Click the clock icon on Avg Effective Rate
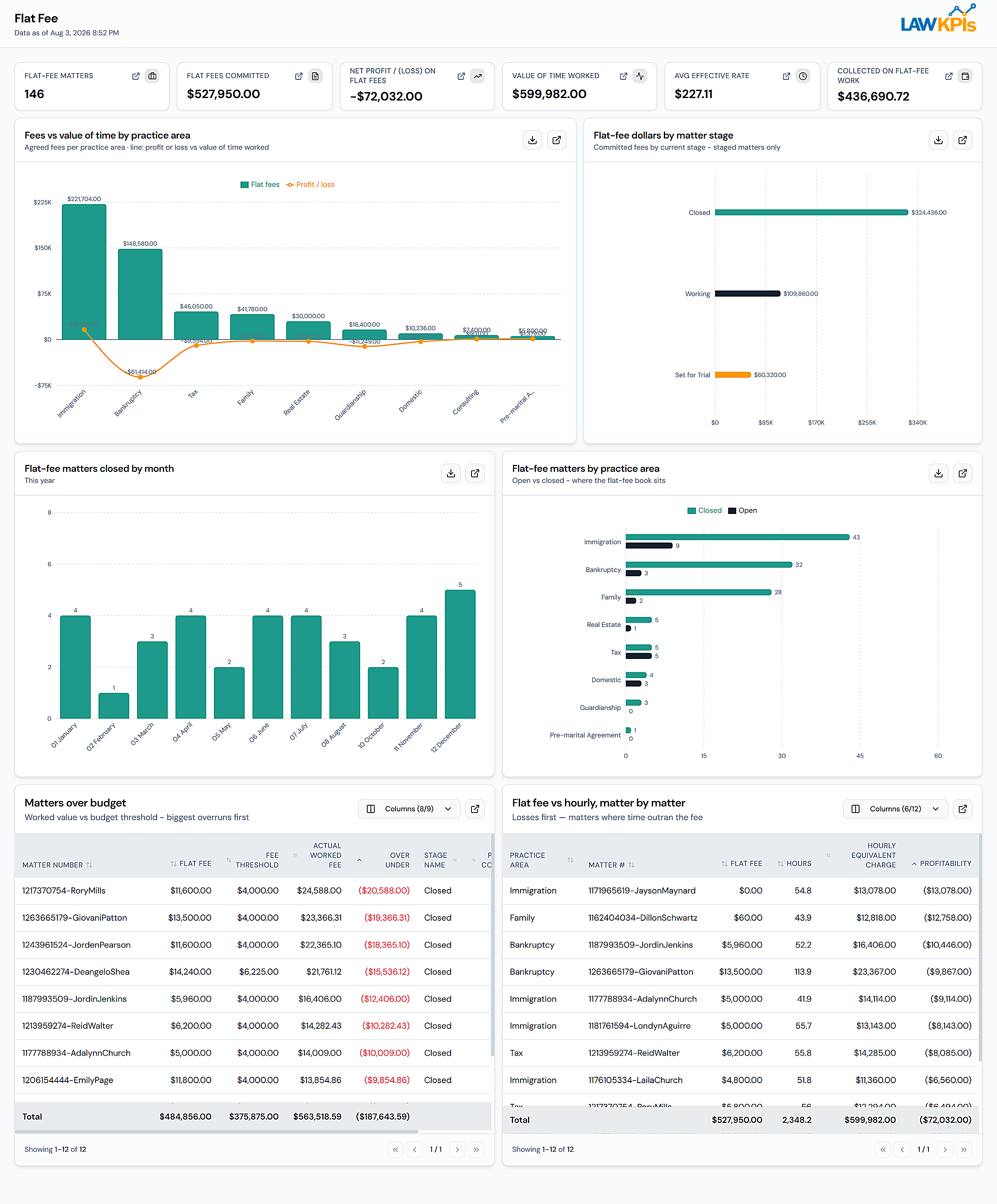Screen dimensions: 997x1204 pyautogui.click(x=803, y=76)
